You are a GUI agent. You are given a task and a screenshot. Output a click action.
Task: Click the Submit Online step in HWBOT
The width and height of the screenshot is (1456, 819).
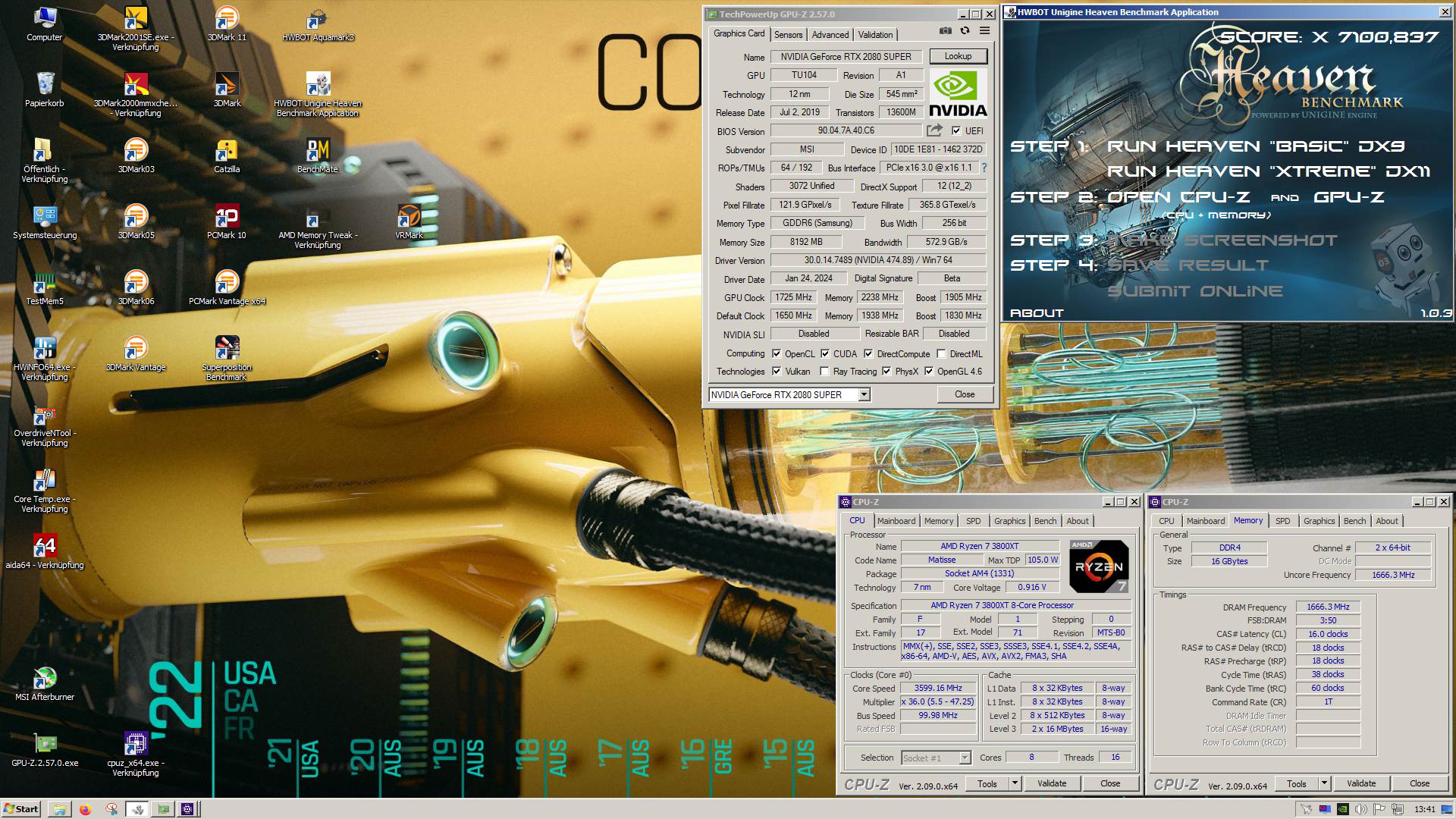tap(1195, 291)
